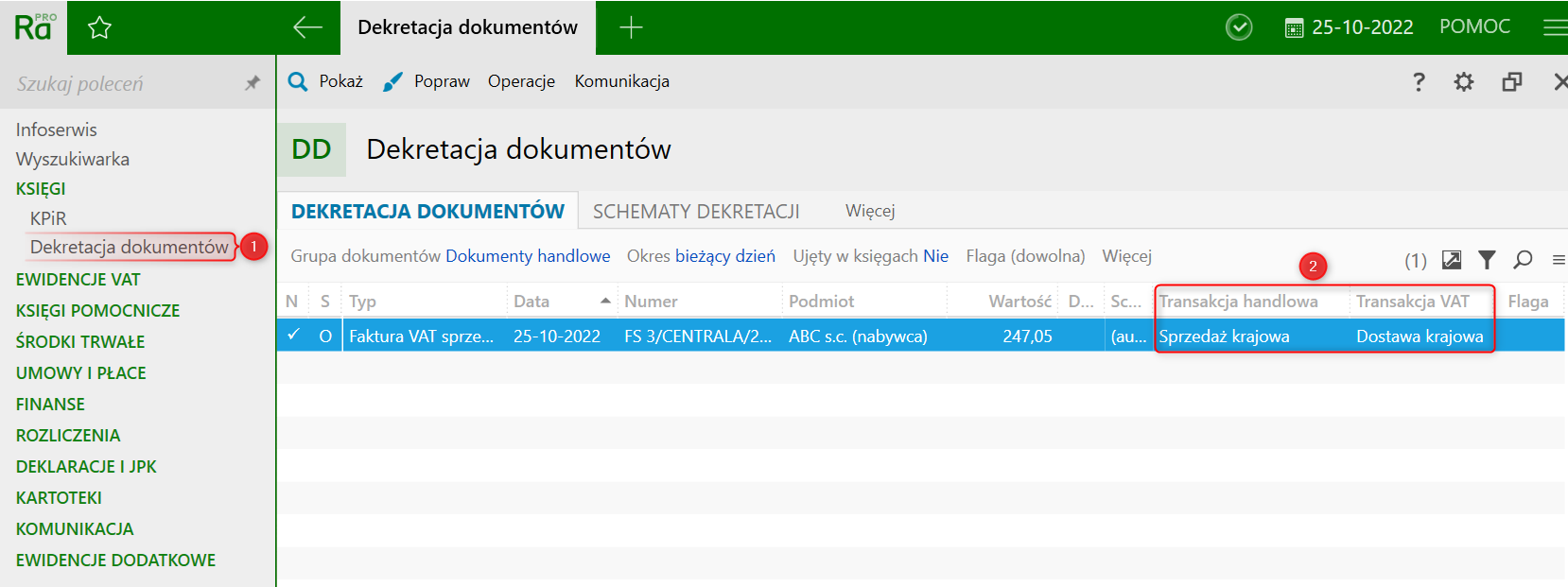1568x587 pixels.
Task: Open KPiR under KSIĘGI
Action: pyautogui.click(x=48, y=218)
